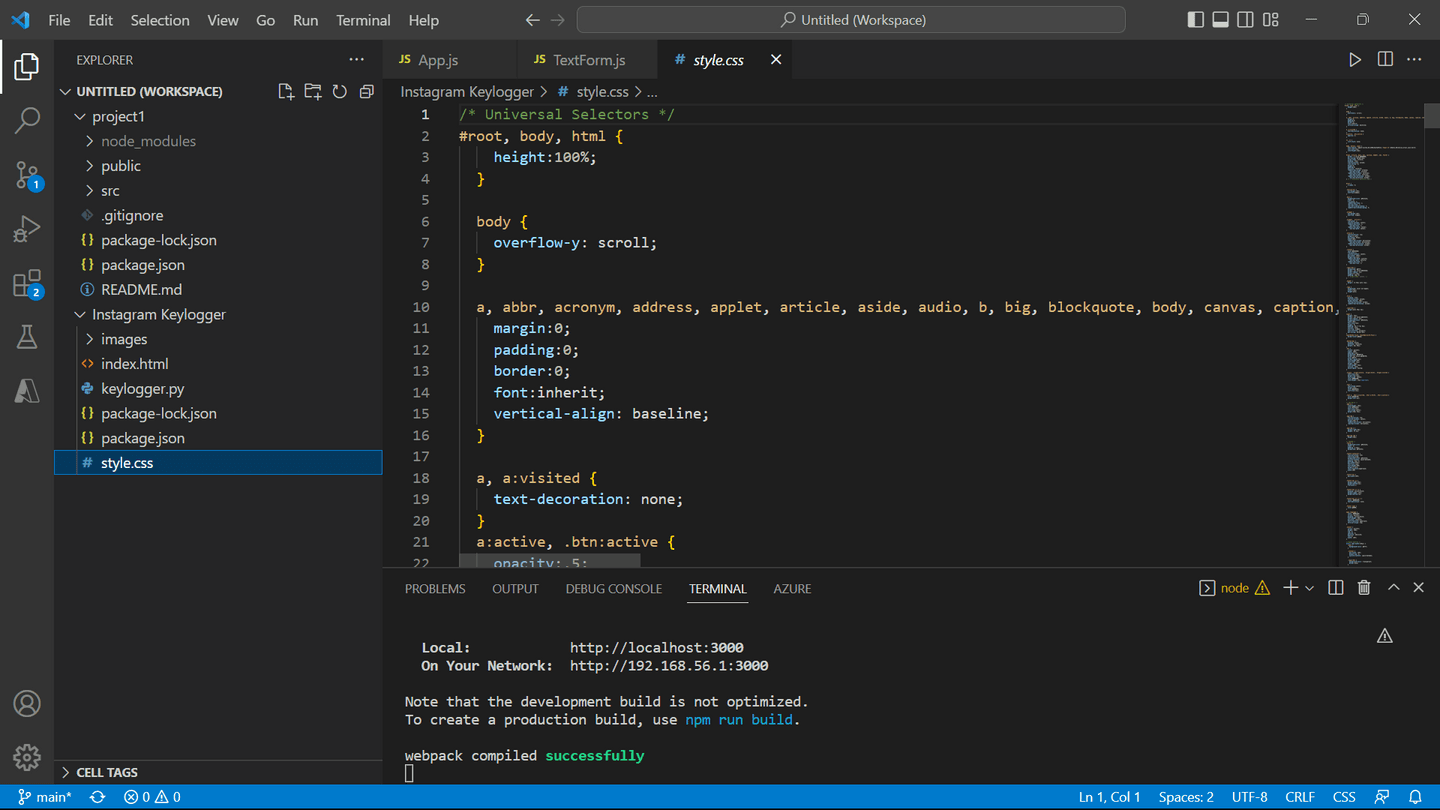Open the Explorer view in activity bar
The width and height of the screenshot is (1440, 810).
click(27, 67)
